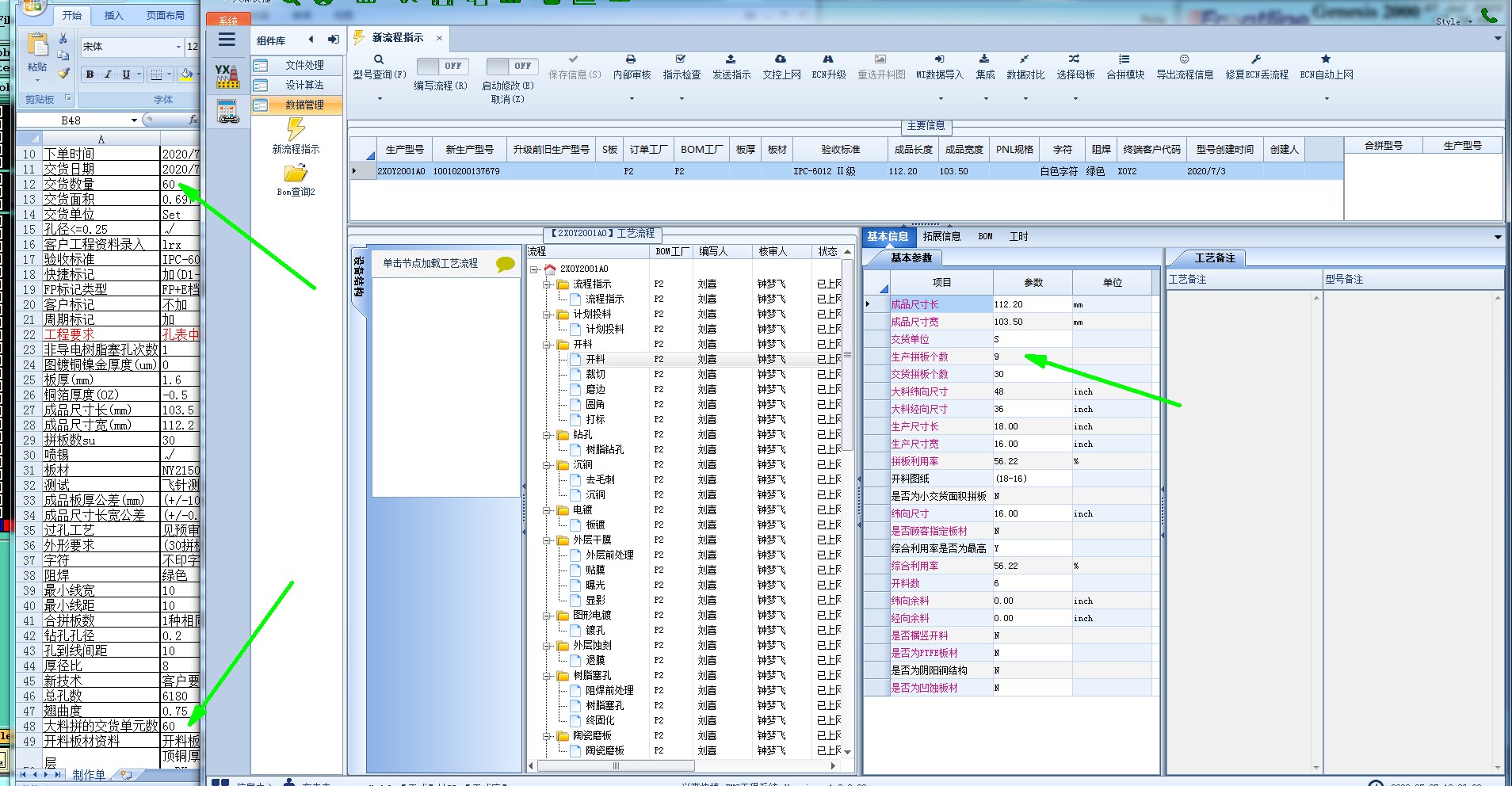
Task: Click the 指示检查 check icon
Action: tap(681, 59)
